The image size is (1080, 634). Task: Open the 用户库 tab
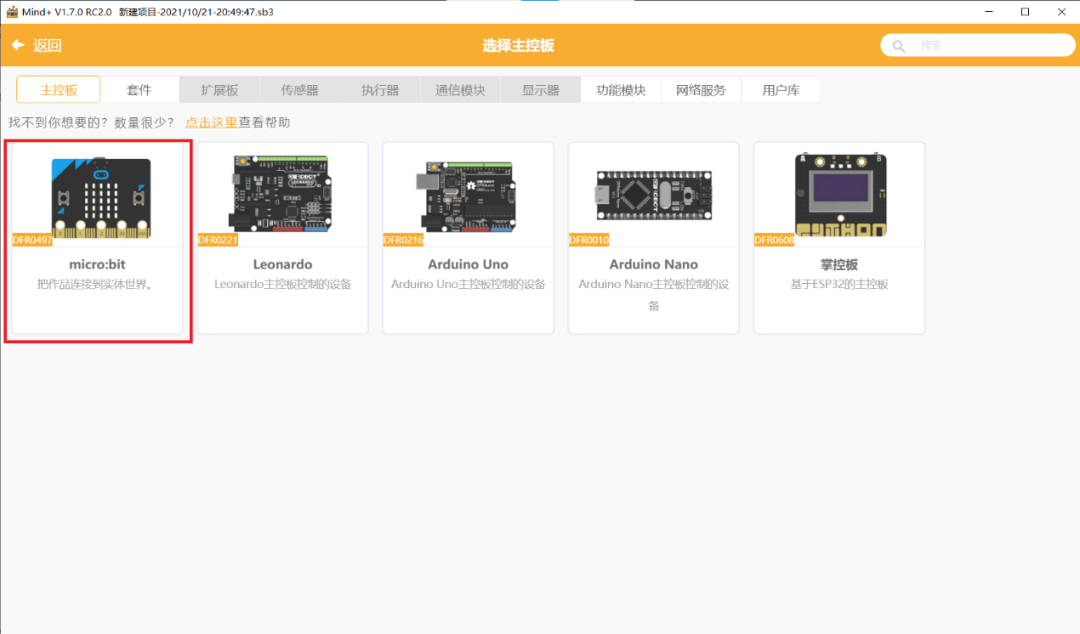coord(781,90)
